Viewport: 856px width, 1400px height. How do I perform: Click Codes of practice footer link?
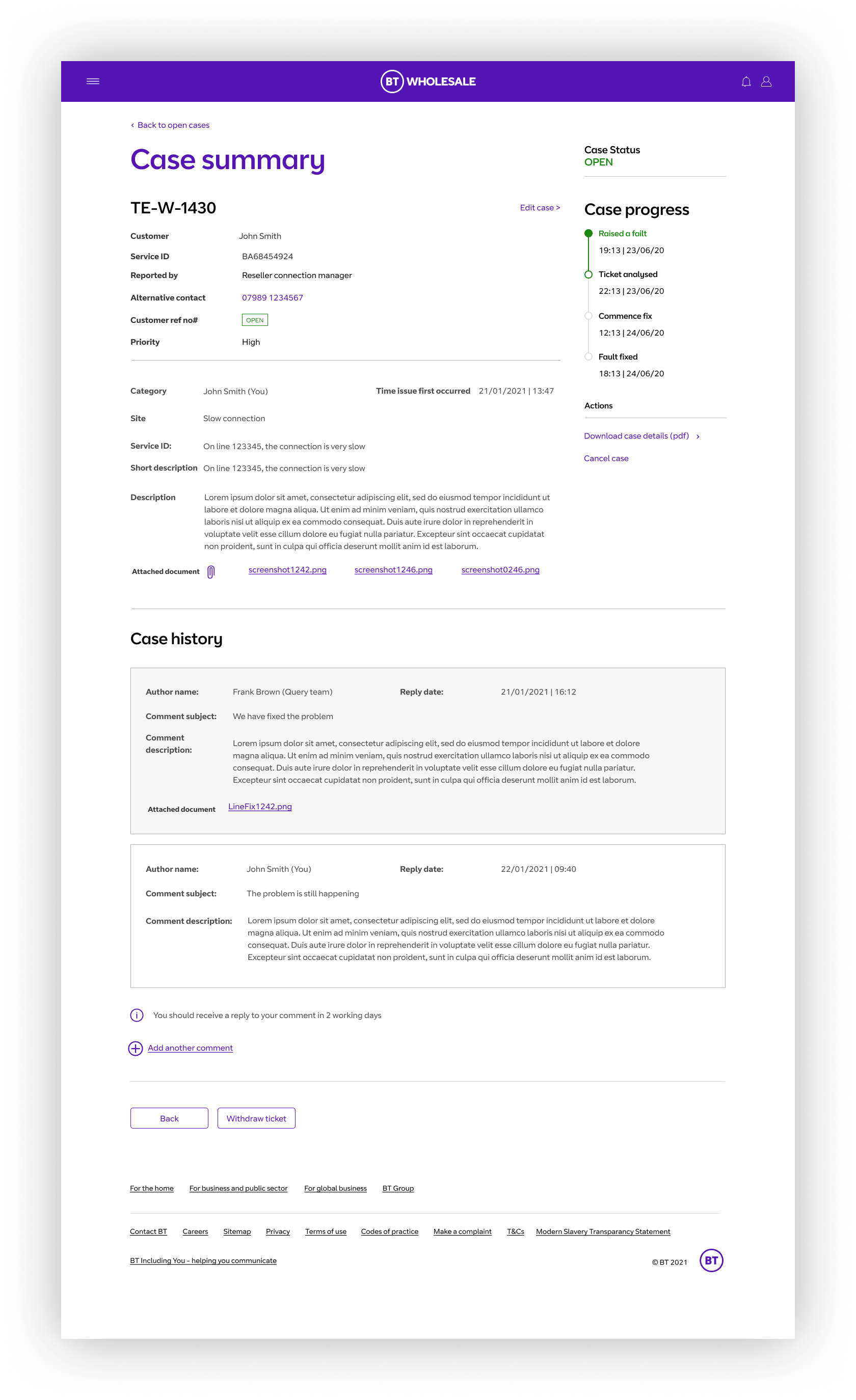click(389, 1231)
